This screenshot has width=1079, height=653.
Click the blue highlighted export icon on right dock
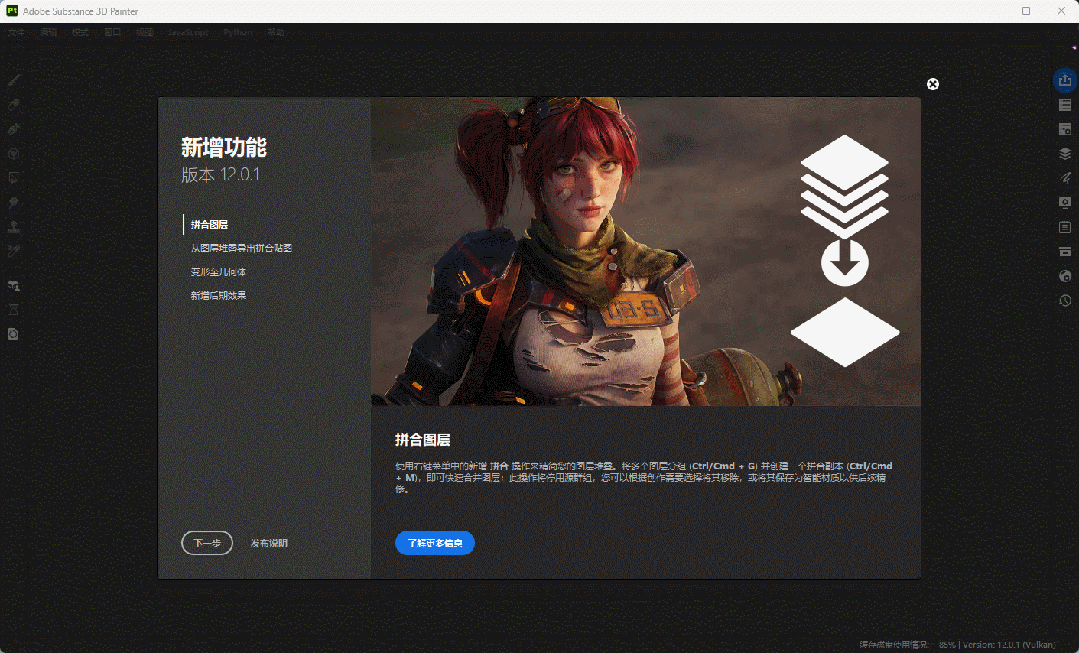[1065, 81]
